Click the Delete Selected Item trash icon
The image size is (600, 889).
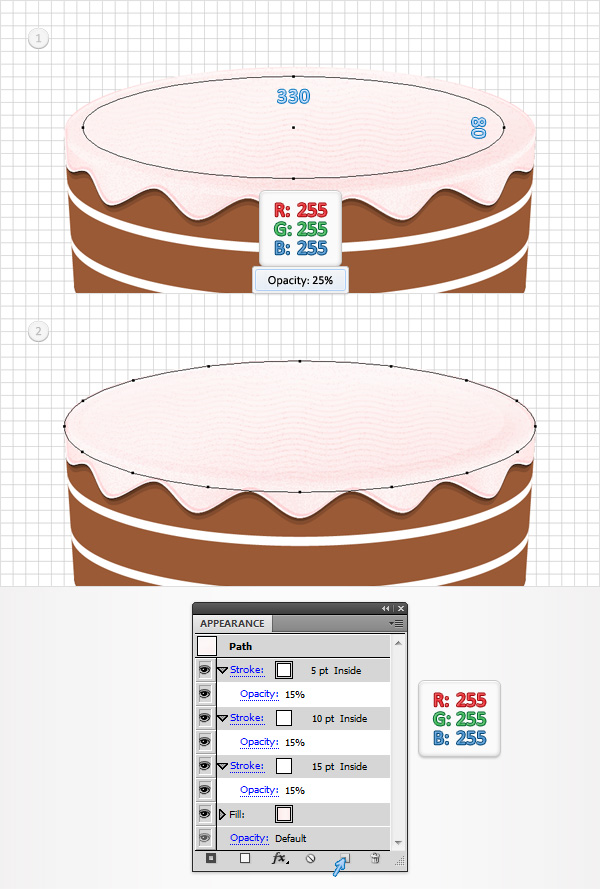(375, 858)
